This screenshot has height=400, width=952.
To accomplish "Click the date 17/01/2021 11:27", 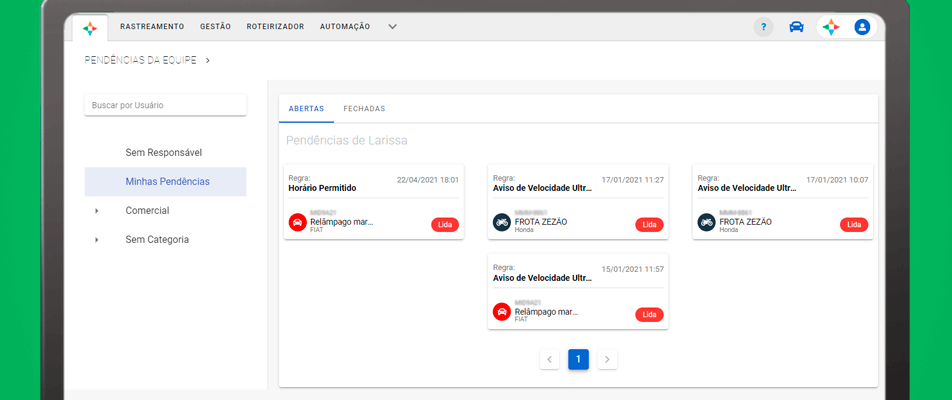I will pyautogui.click(x=633, y=180).
